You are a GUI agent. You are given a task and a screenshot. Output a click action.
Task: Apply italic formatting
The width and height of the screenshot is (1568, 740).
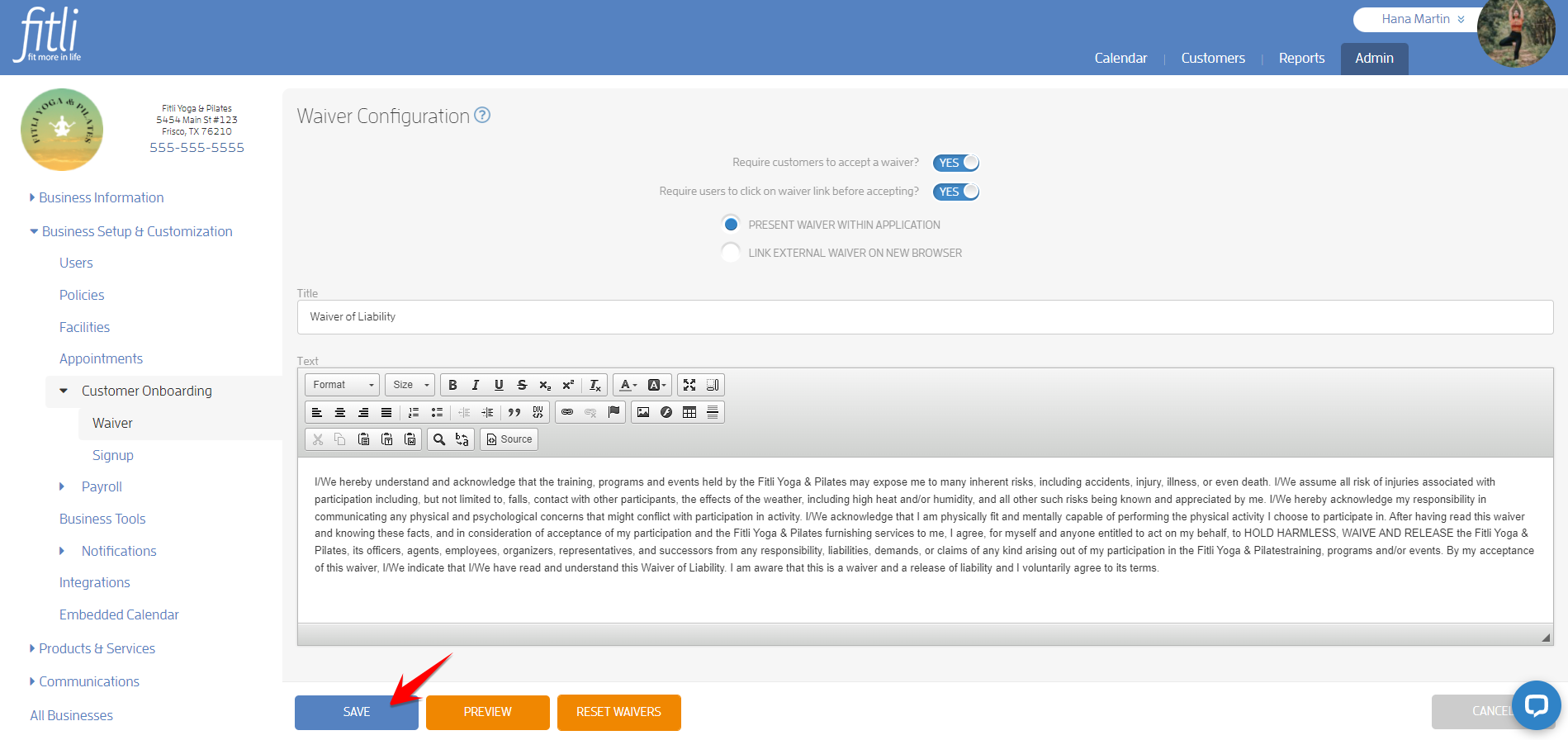coord(476,385)
